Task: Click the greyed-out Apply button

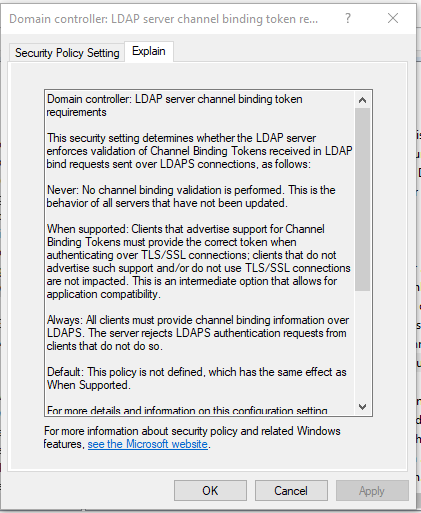Action: [372, 491]
